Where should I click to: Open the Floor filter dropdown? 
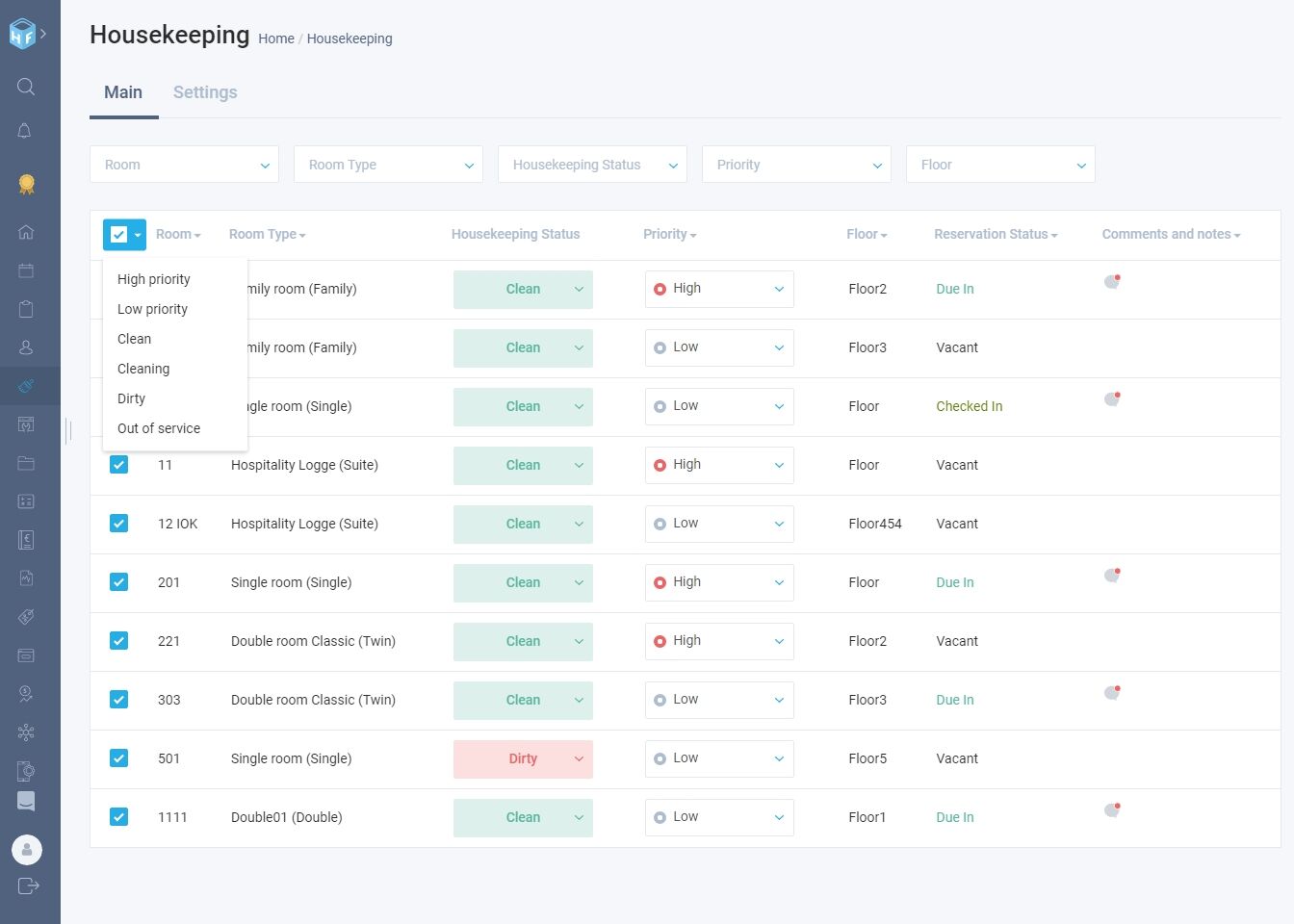pos(1000,165)
